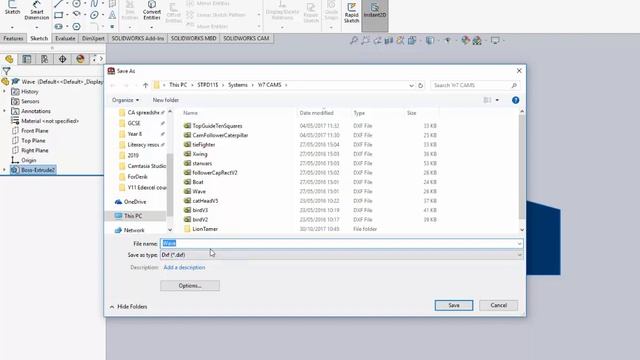Switch to the Features tab
Viewport: 640px width, 360px height.
(x=13, y=38)
